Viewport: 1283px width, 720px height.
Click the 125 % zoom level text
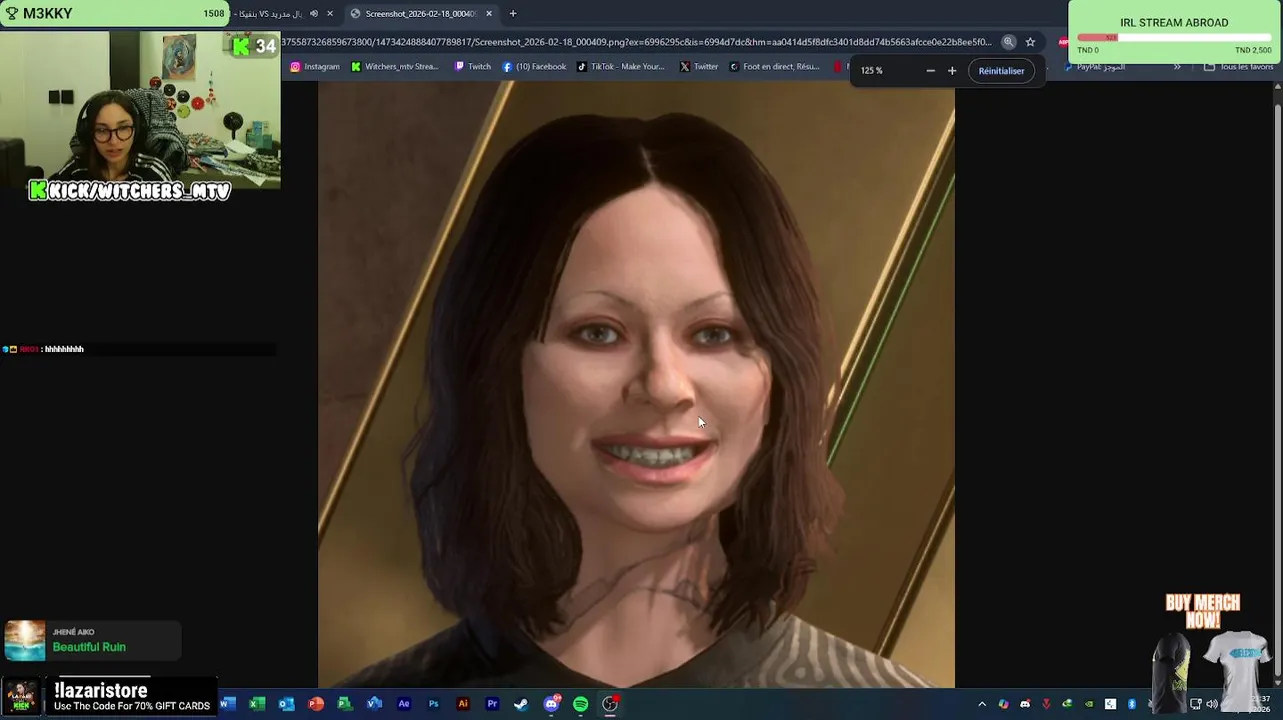click(x=872, y=71)
